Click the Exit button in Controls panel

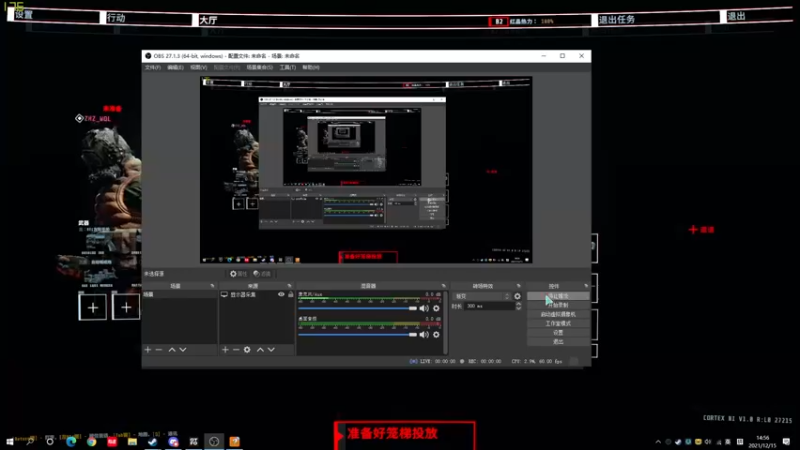(x=558, y=342)
